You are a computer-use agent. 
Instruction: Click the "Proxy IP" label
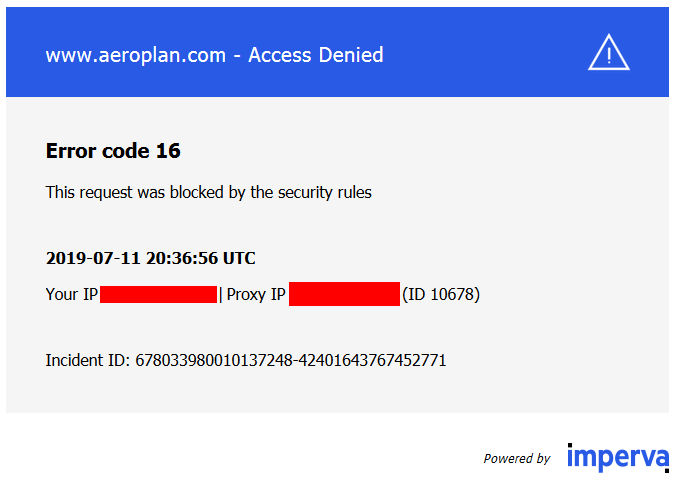[256, 295]
